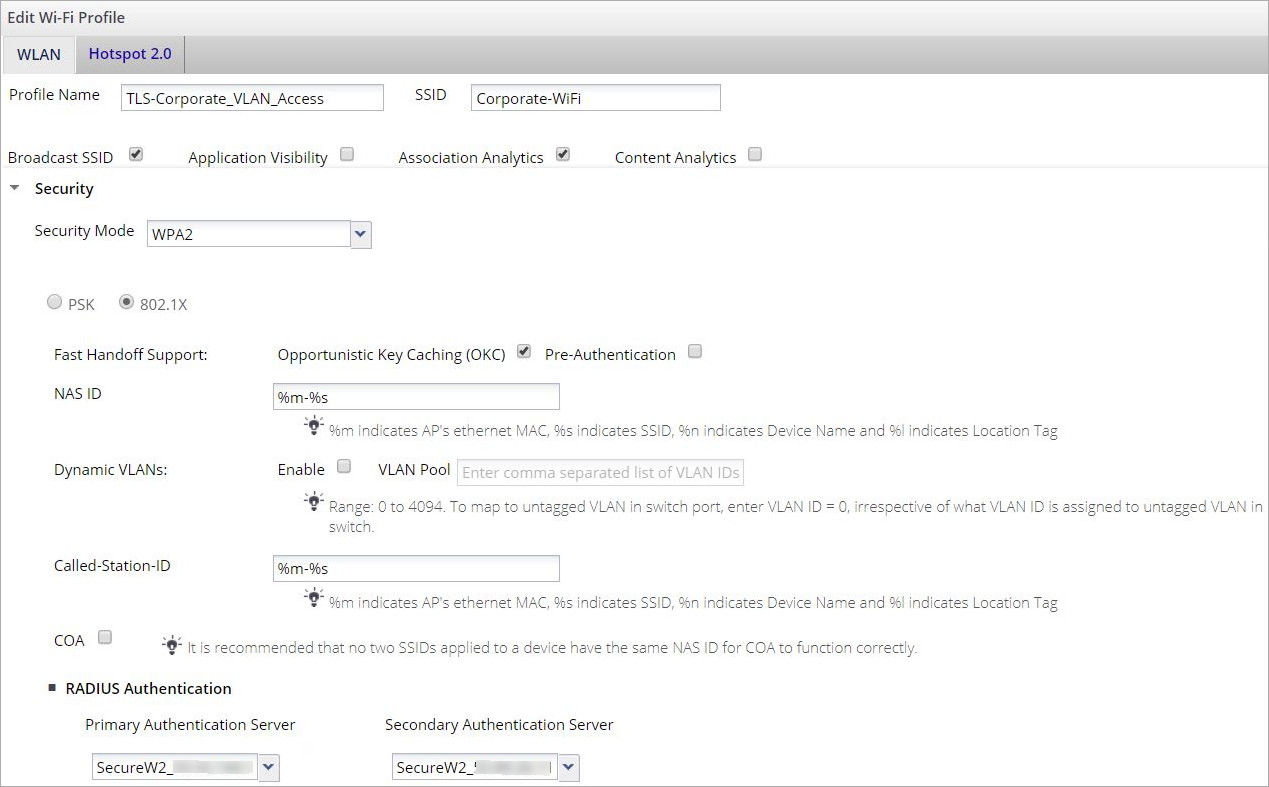
Task: Collapse the RADIUS Authentication section
Action: click(52, 688)
